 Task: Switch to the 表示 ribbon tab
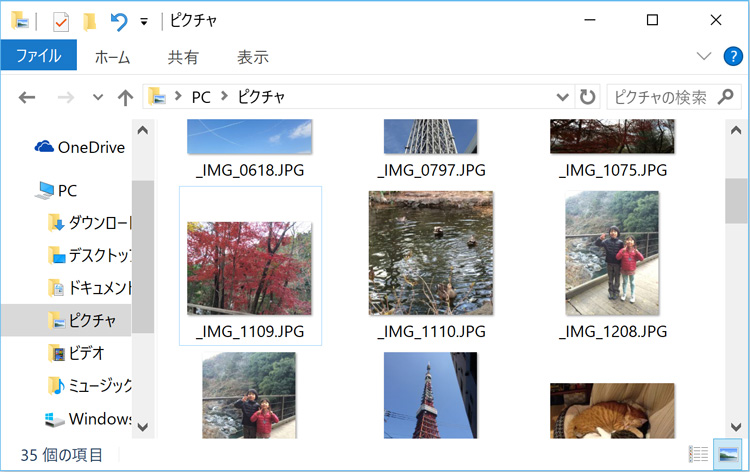[252, 57]
